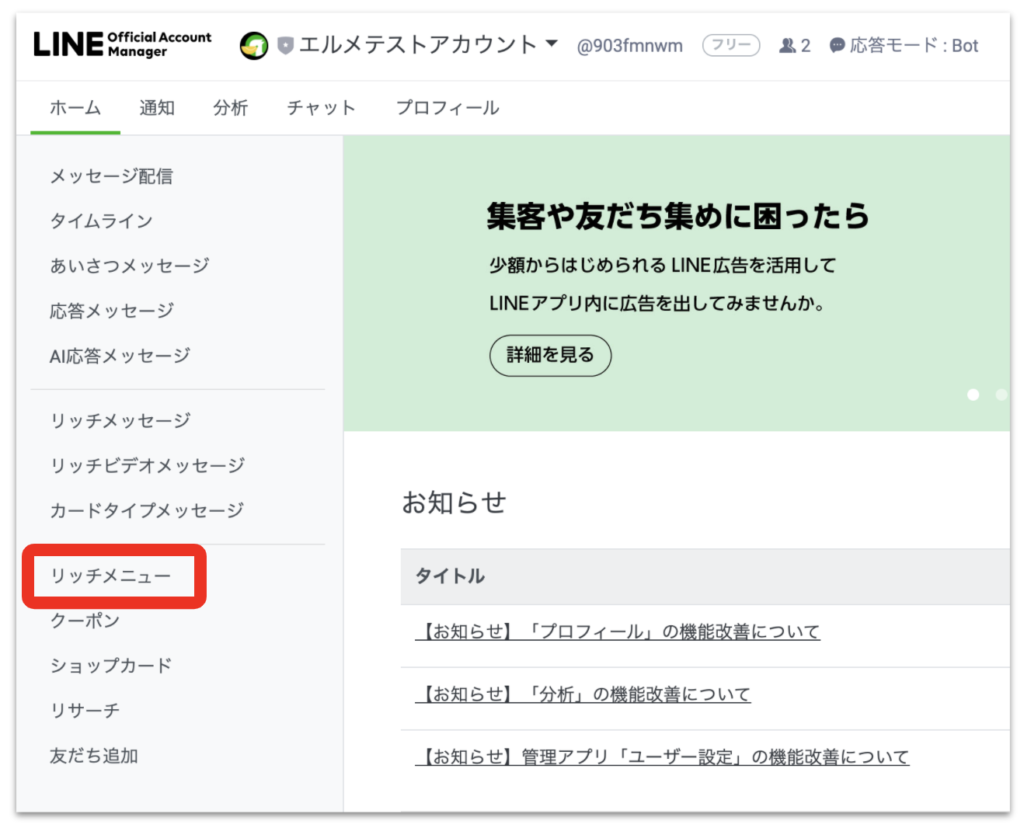Select リッチメッセージ in the sidebar
This screenshot has width=1024, height=828.
[120, 421]
